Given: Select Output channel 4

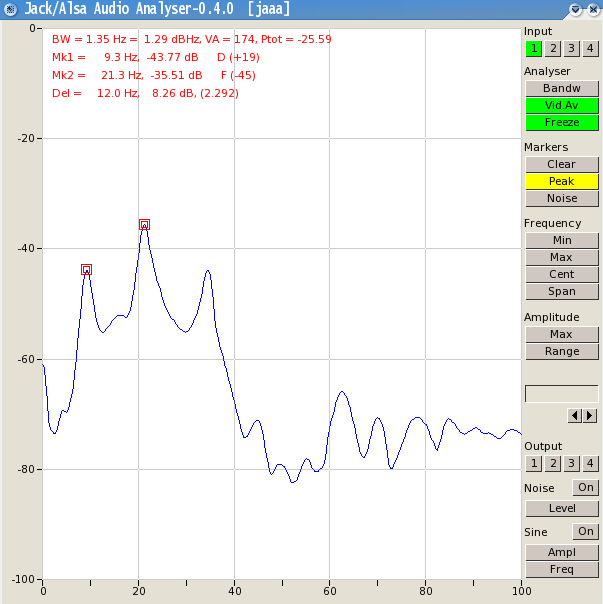Looking at the screenshot, I should click(x=590, y=463).
